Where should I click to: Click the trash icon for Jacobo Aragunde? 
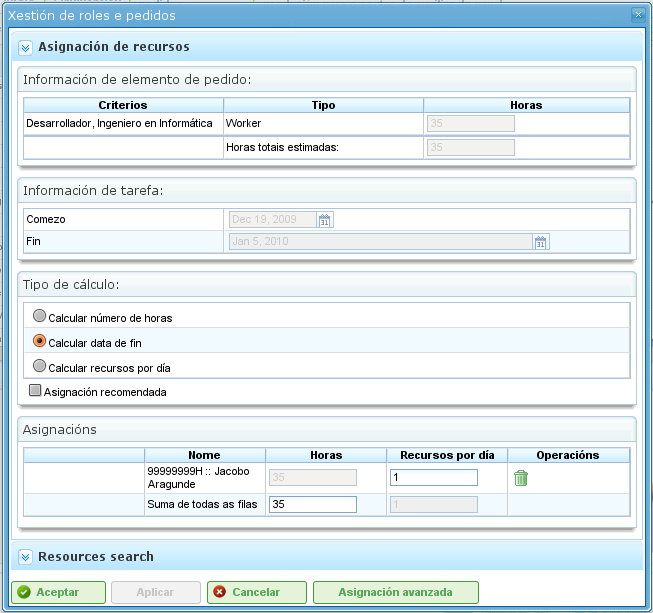pyautogui.click(x=521, y=478)
